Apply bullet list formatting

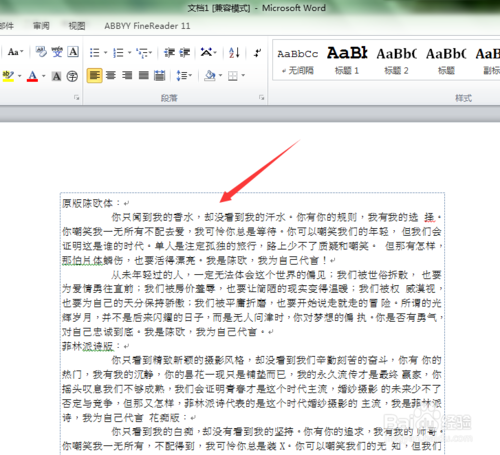95,53
